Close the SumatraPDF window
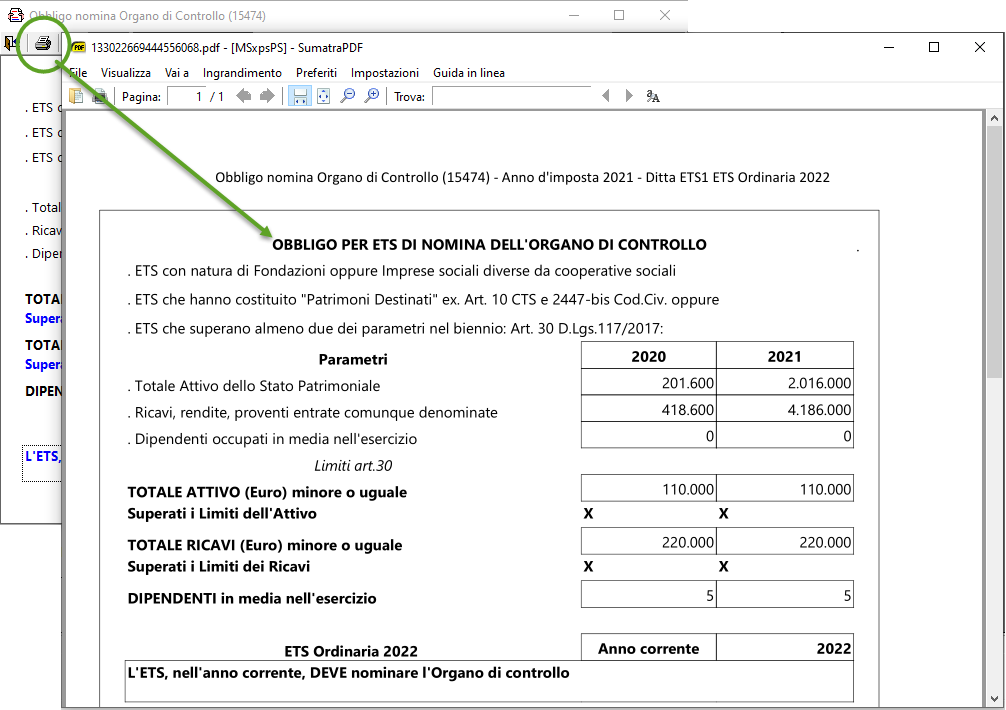This screenshot has height=710, width=1006. pyautogui.click(x=980, y=47)
